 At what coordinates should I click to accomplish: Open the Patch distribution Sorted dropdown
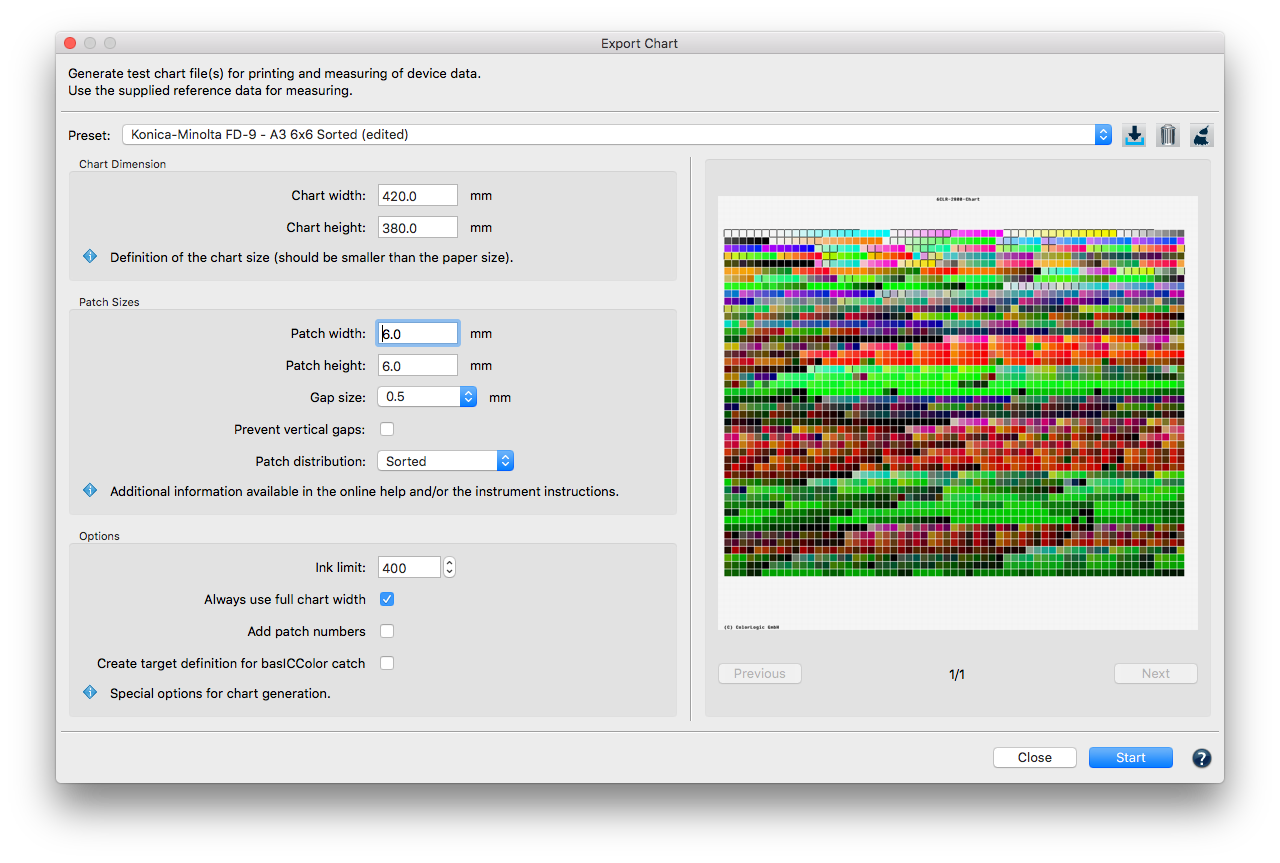pos(445,461)
